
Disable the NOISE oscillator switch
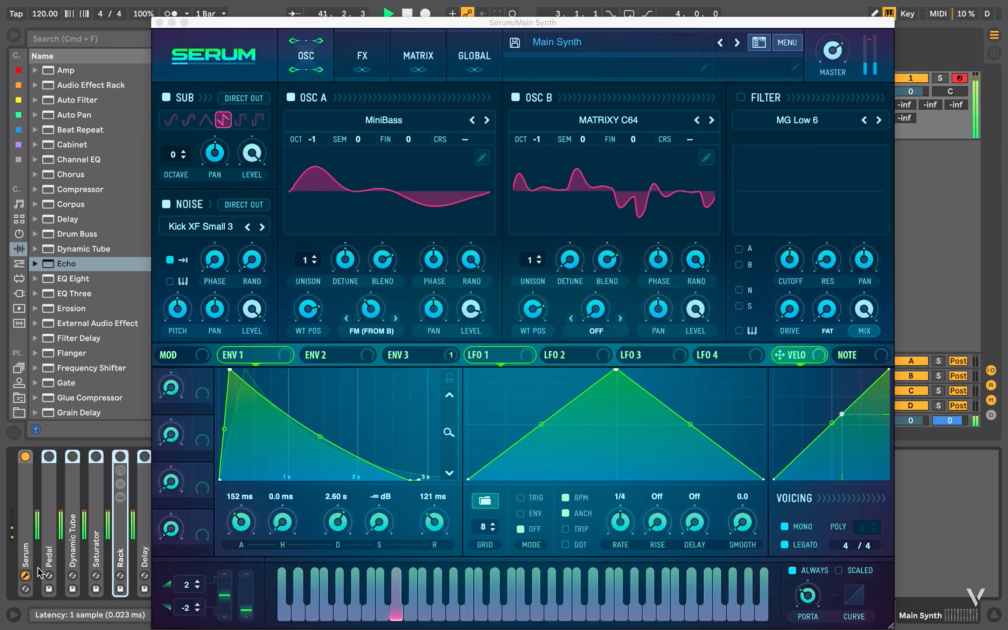[166, 204]
